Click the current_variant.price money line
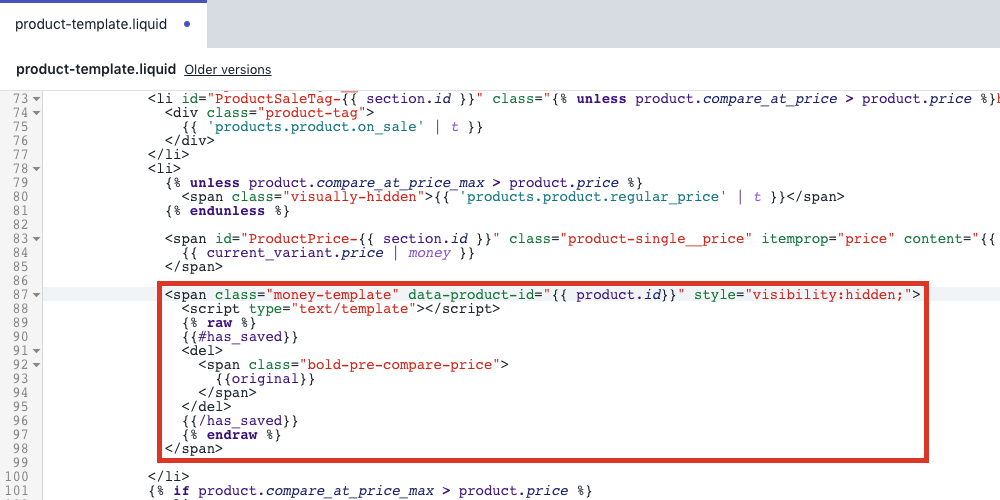Viewport: 1000px width, 500px height. click(x=328, y=253)
